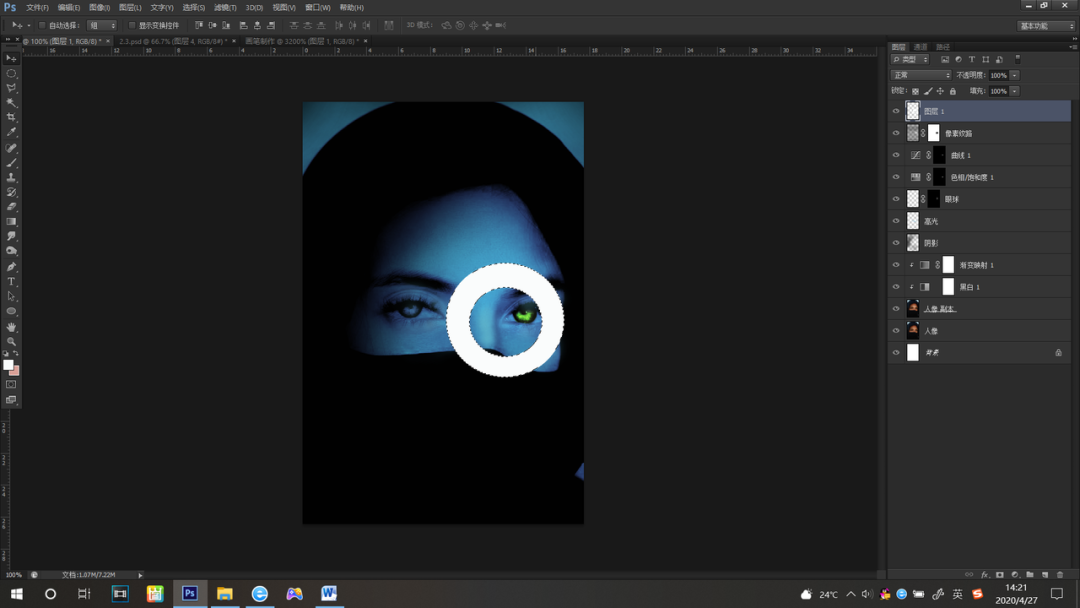Open the fill slider dropdown arrow
The image size is (1080, 608).
pos(1015,91)
